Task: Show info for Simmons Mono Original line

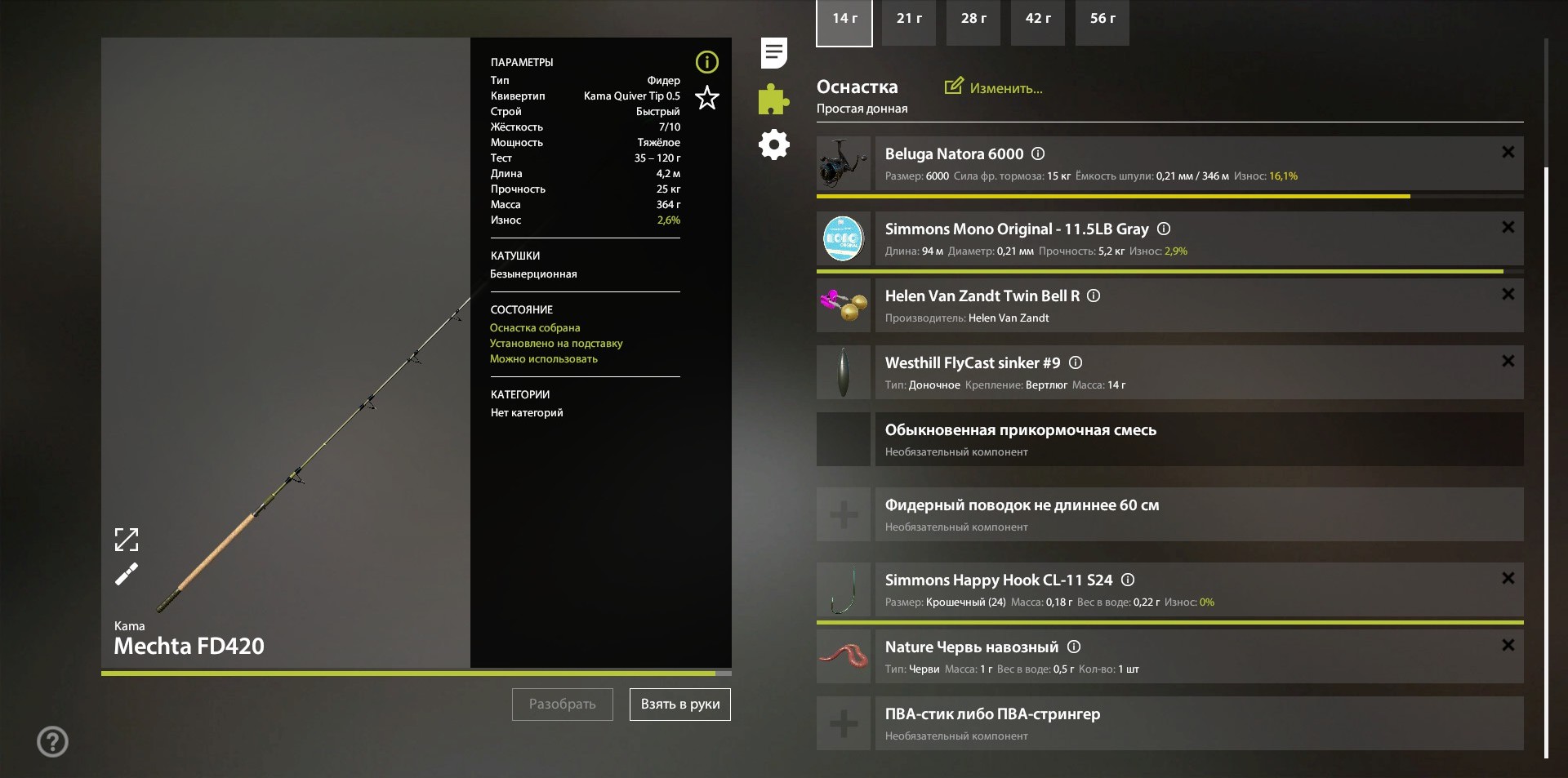Action: pos(1164,229)
